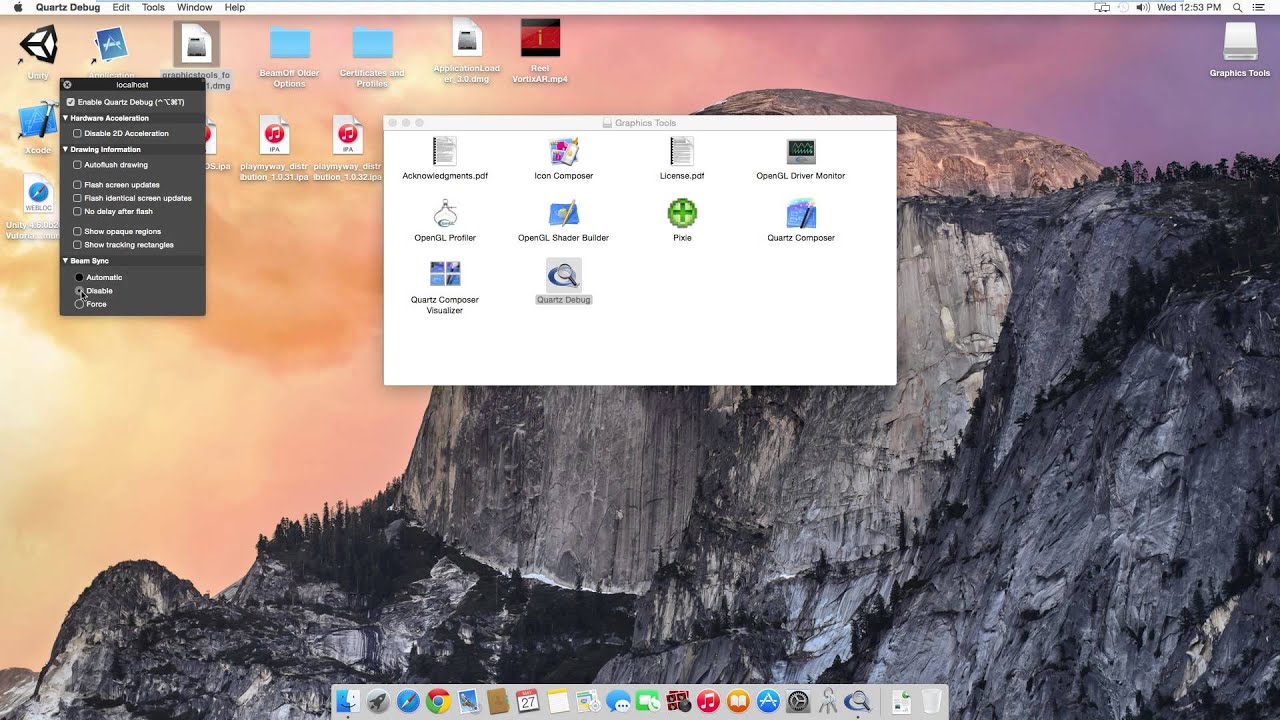Select Quartz Debug icon in Graphics Tools
The height and width of the screenshot is (720, 1280).
pyautogui.click(x=564, y=275)
